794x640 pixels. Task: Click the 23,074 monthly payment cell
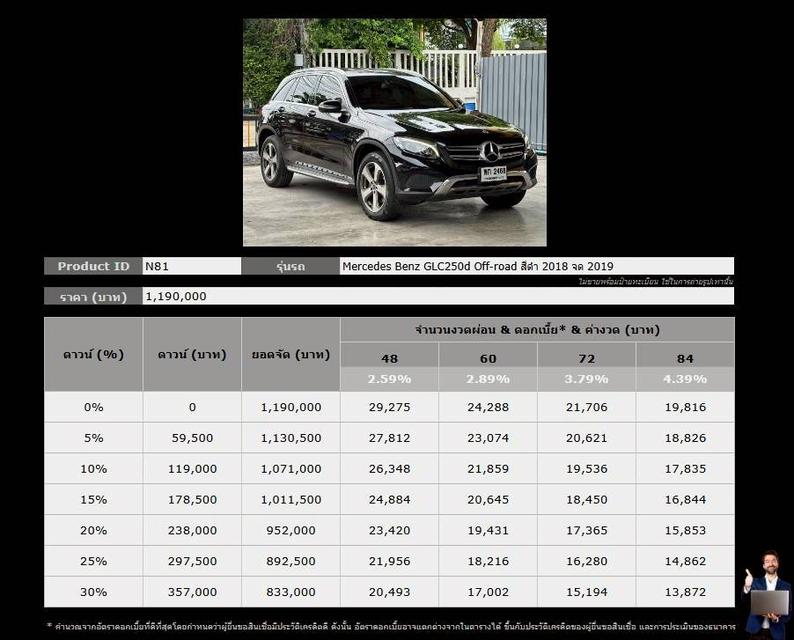click(488, 438)
